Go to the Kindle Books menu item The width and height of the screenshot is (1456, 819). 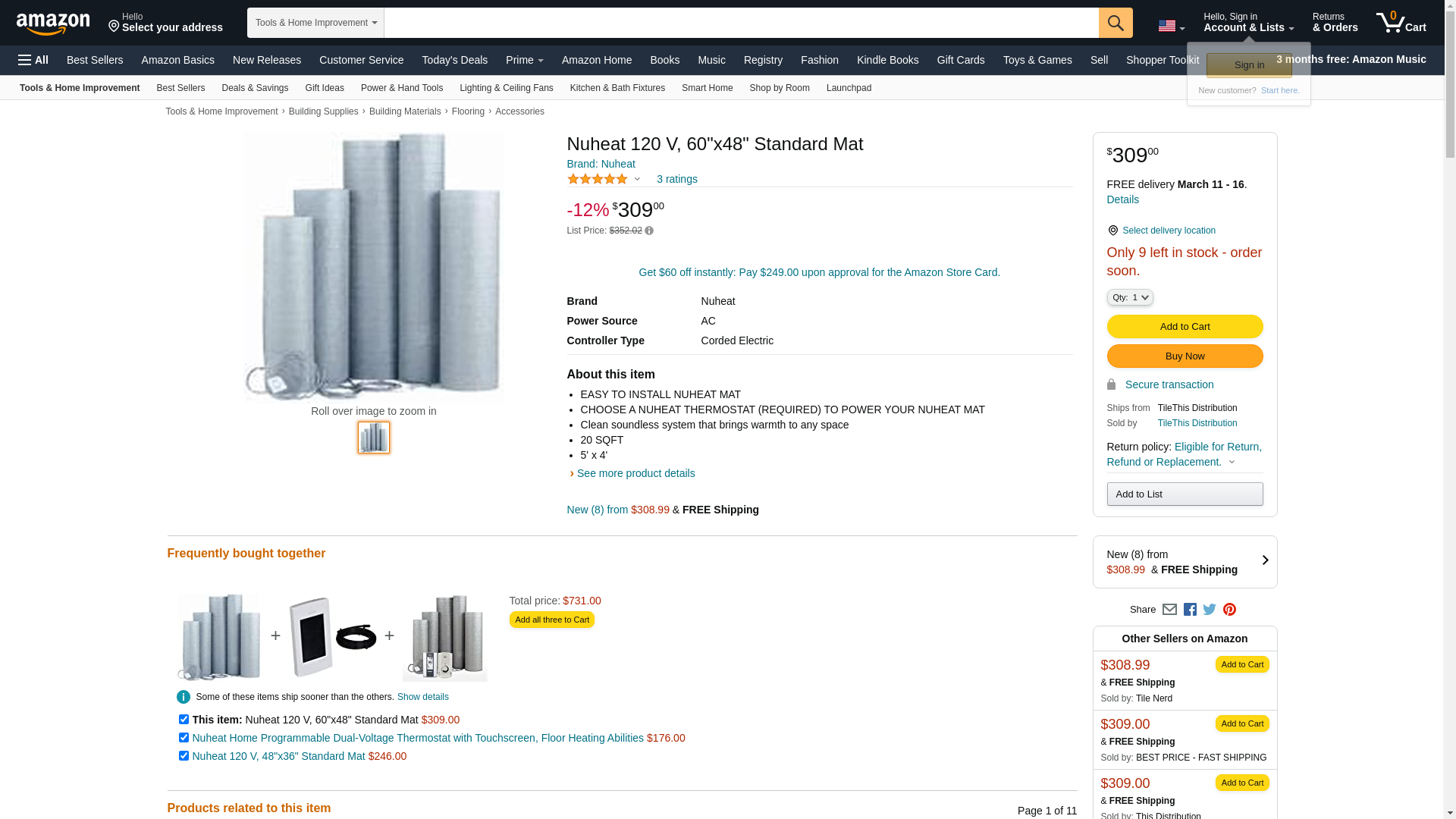(887, 60)
